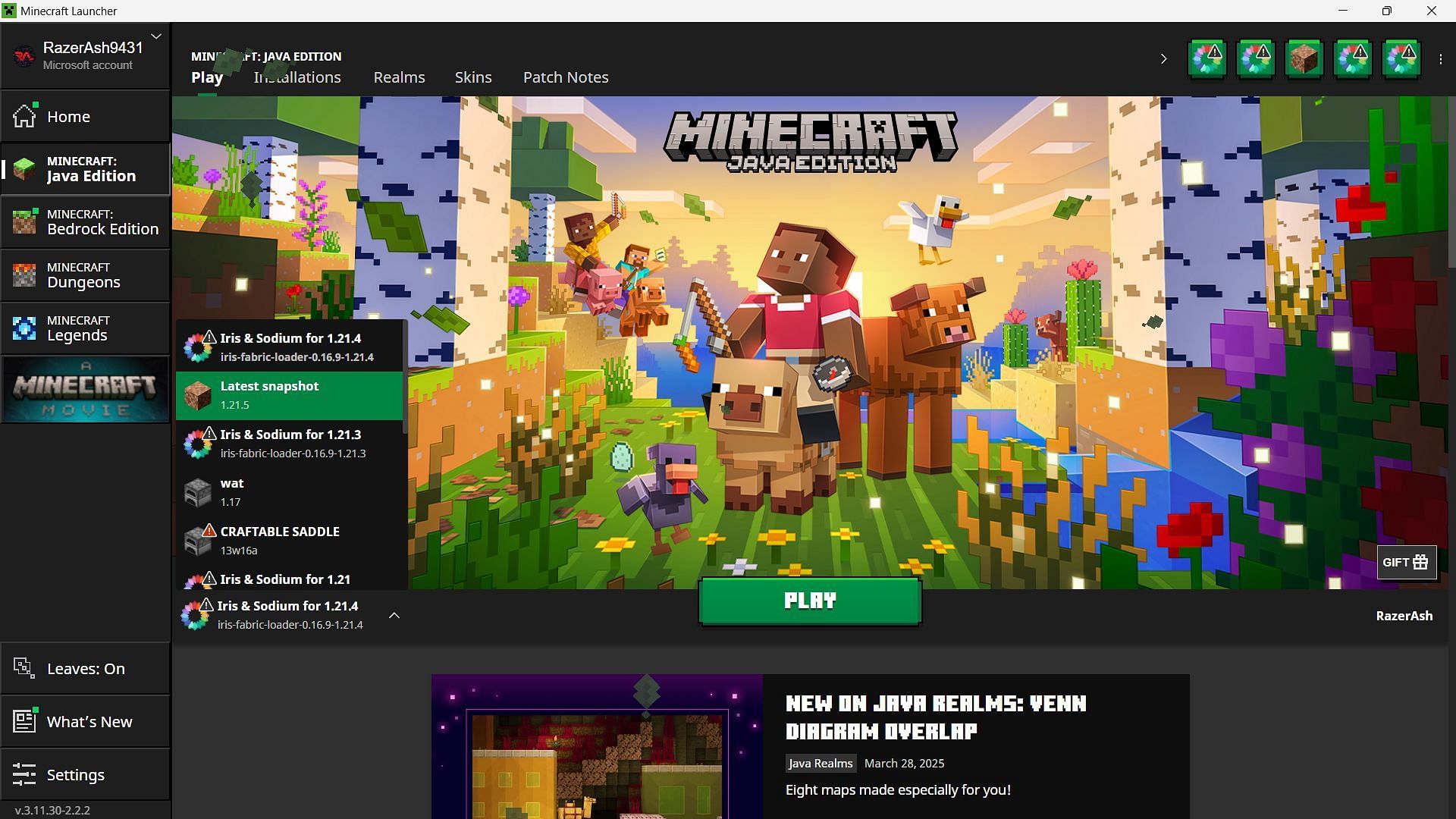The height and width of the screenshot is (819, 1456).
Task: Select CRAFTABLE SADDLE 13w16a installation
Action: coord(289,541)
